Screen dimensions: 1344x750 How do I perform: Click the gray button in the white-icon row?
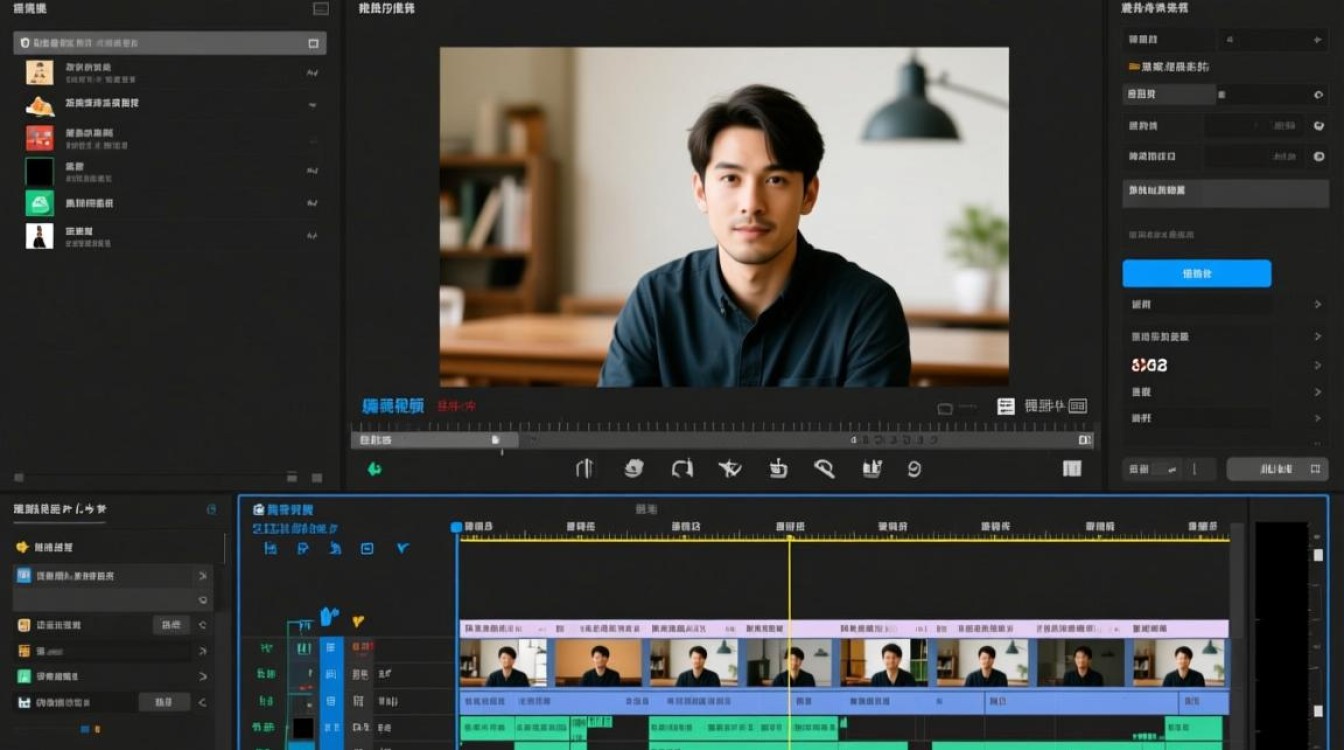(164, 703)
